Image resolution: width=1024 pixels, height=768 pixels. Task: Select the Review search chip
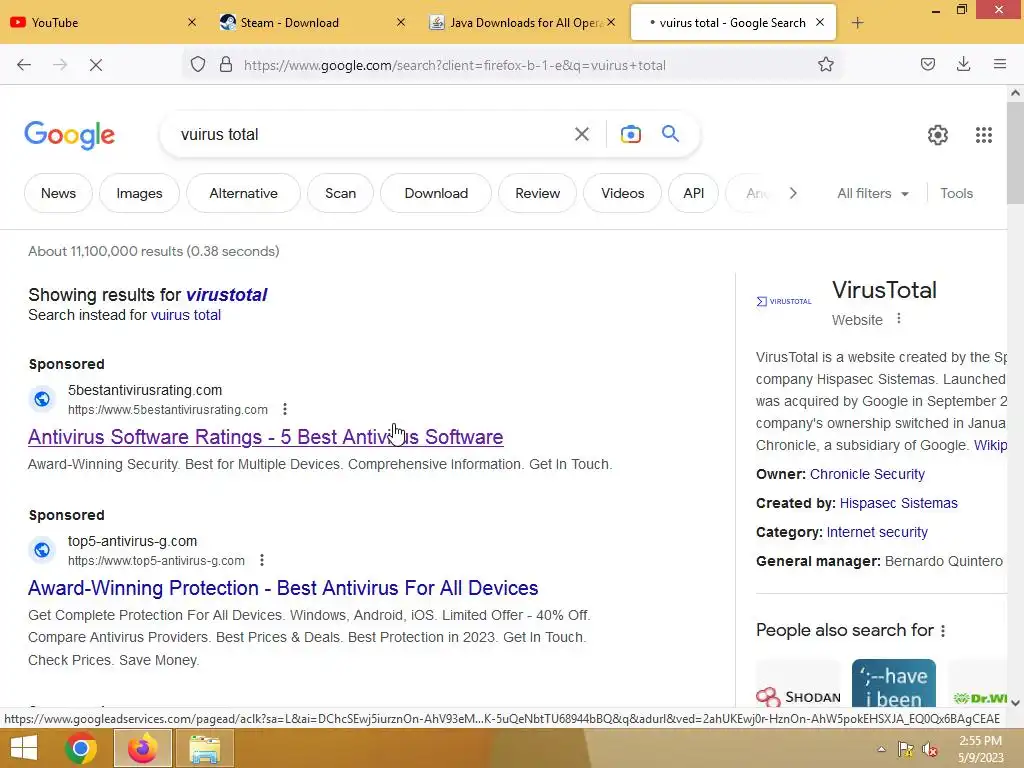[537, 193]
